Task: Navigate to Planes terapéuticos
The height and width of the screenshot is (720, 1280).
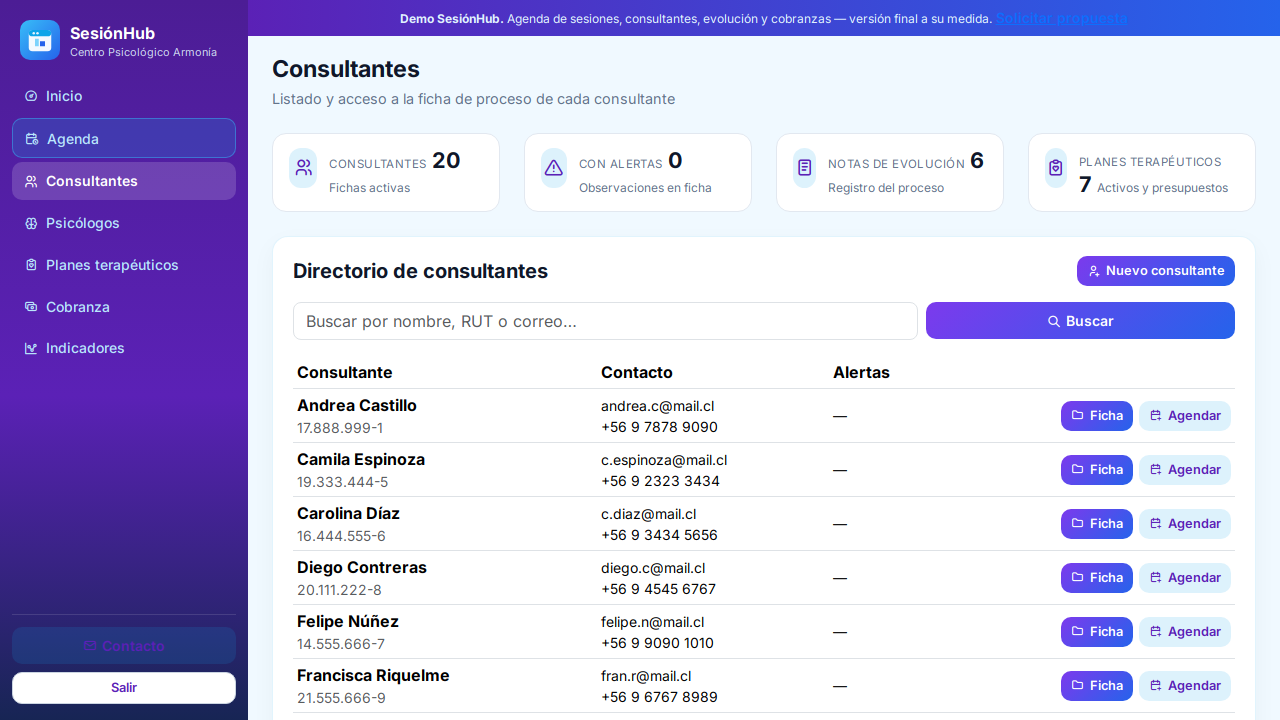Action: pyautogui.click(x=124, y=265)
